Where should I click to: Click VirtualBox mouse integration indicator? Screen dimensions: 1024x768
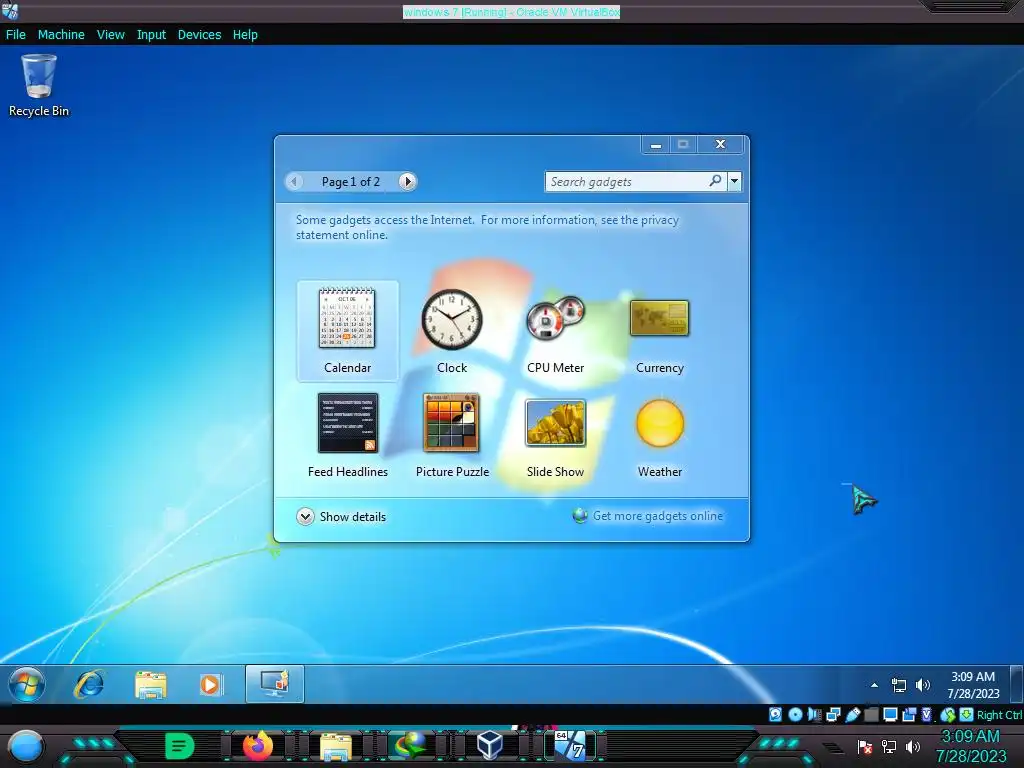coord(948,714)
